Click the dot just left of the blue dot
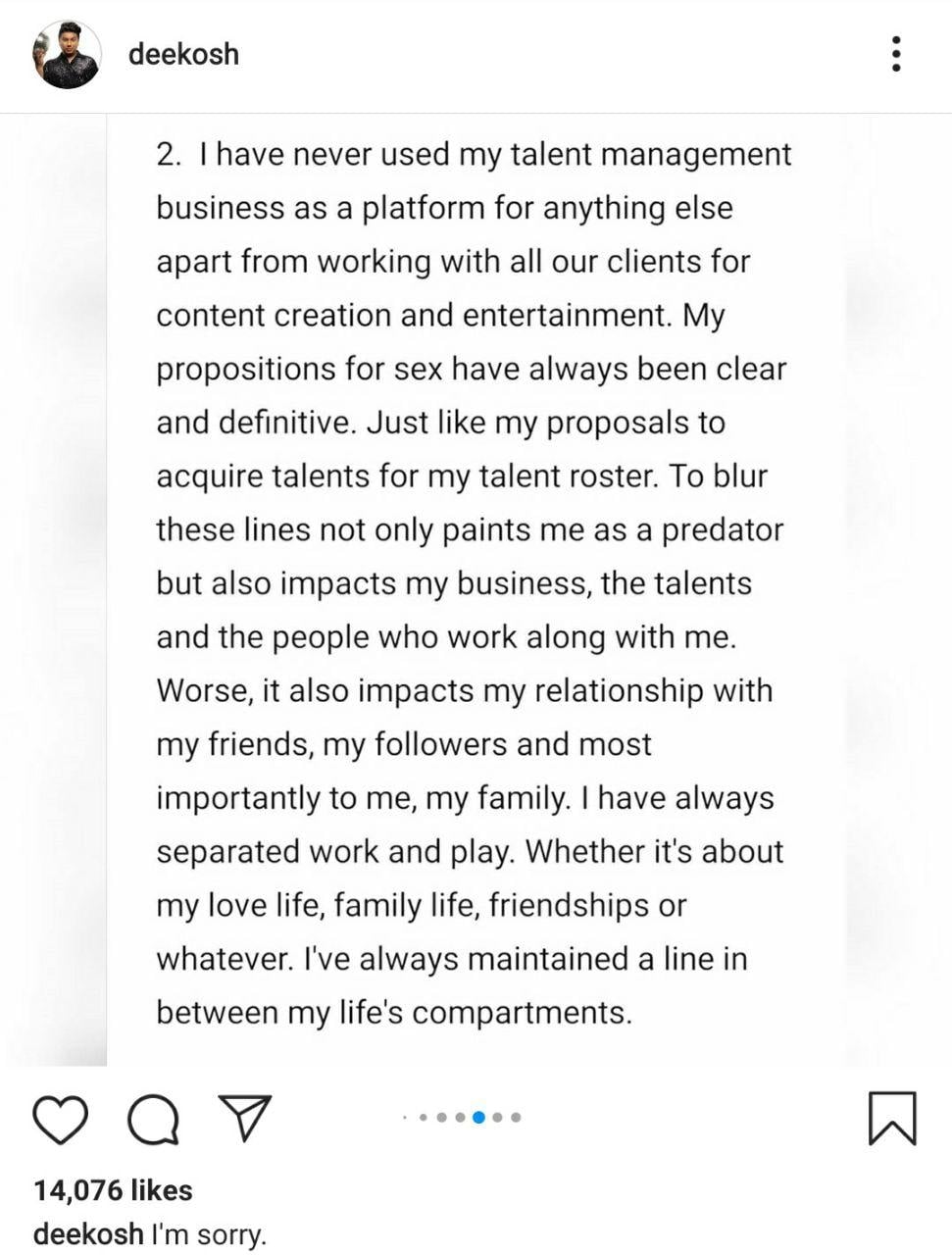The width and height of the screenshot is (952, 1255). click(x=460, y=1117)
